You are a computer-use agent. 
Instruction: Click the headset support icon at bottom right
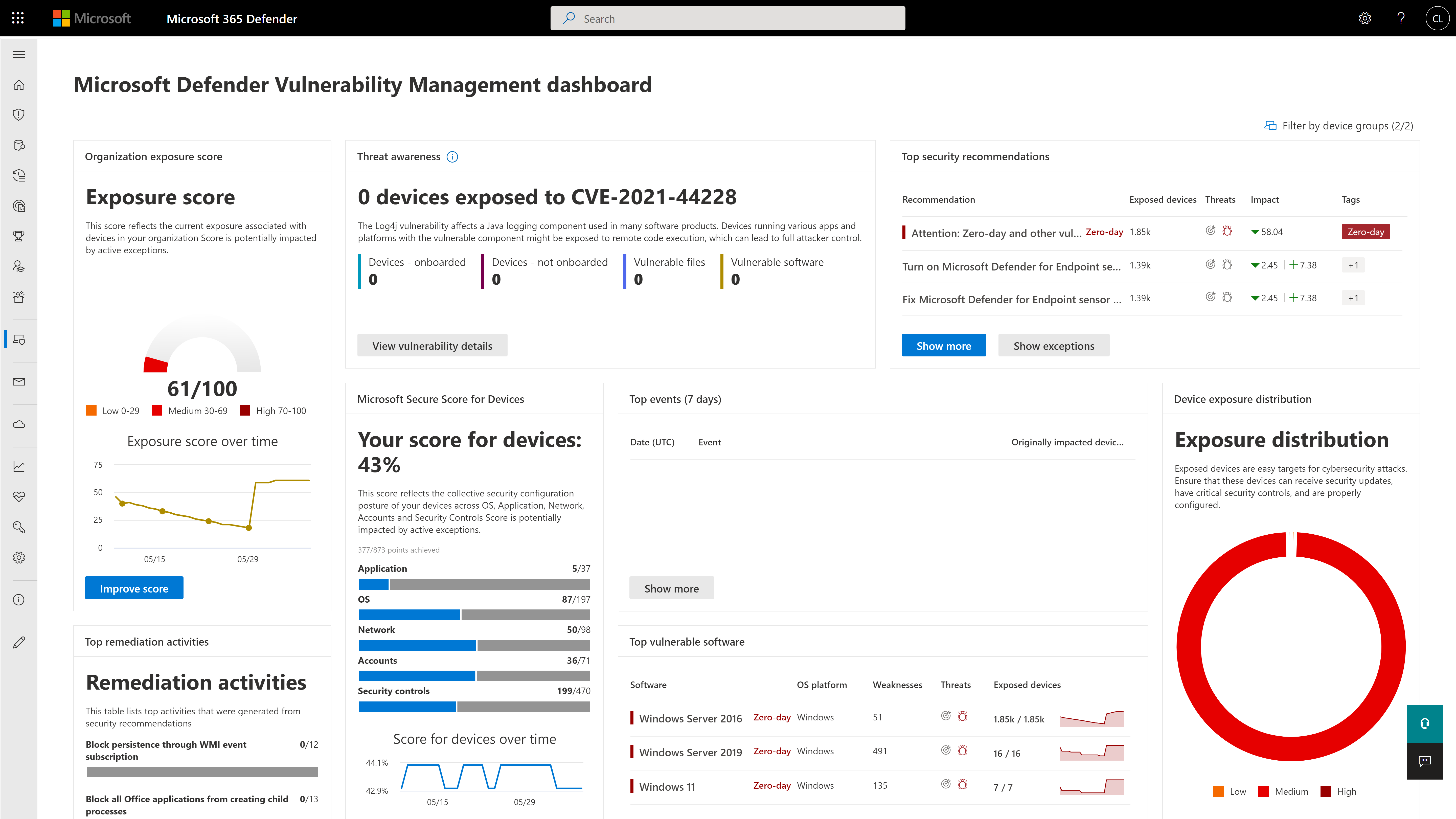coord(1425,723)
